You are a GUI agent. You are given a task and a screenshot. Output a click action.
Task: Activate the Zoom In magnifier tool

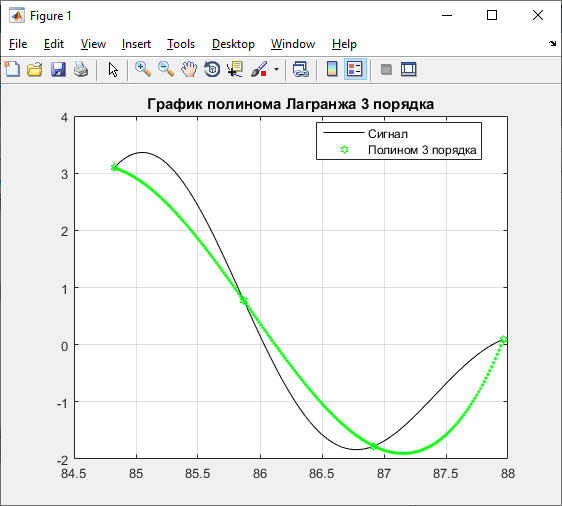point(143,69)
